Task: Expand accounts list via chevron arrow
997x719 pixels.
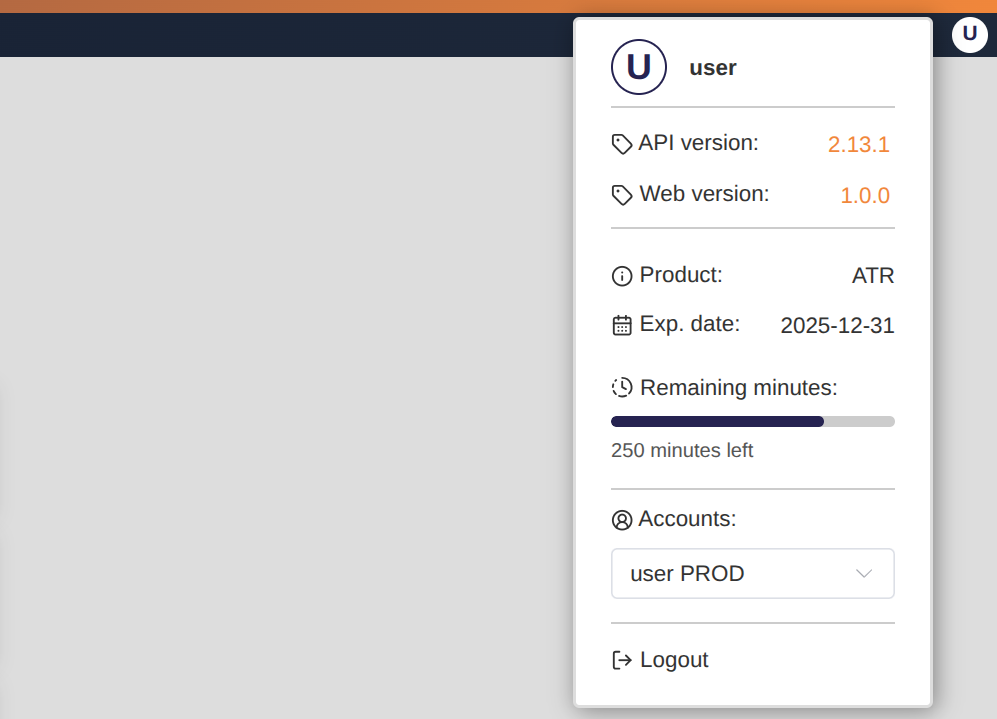Action: (864, 574)
